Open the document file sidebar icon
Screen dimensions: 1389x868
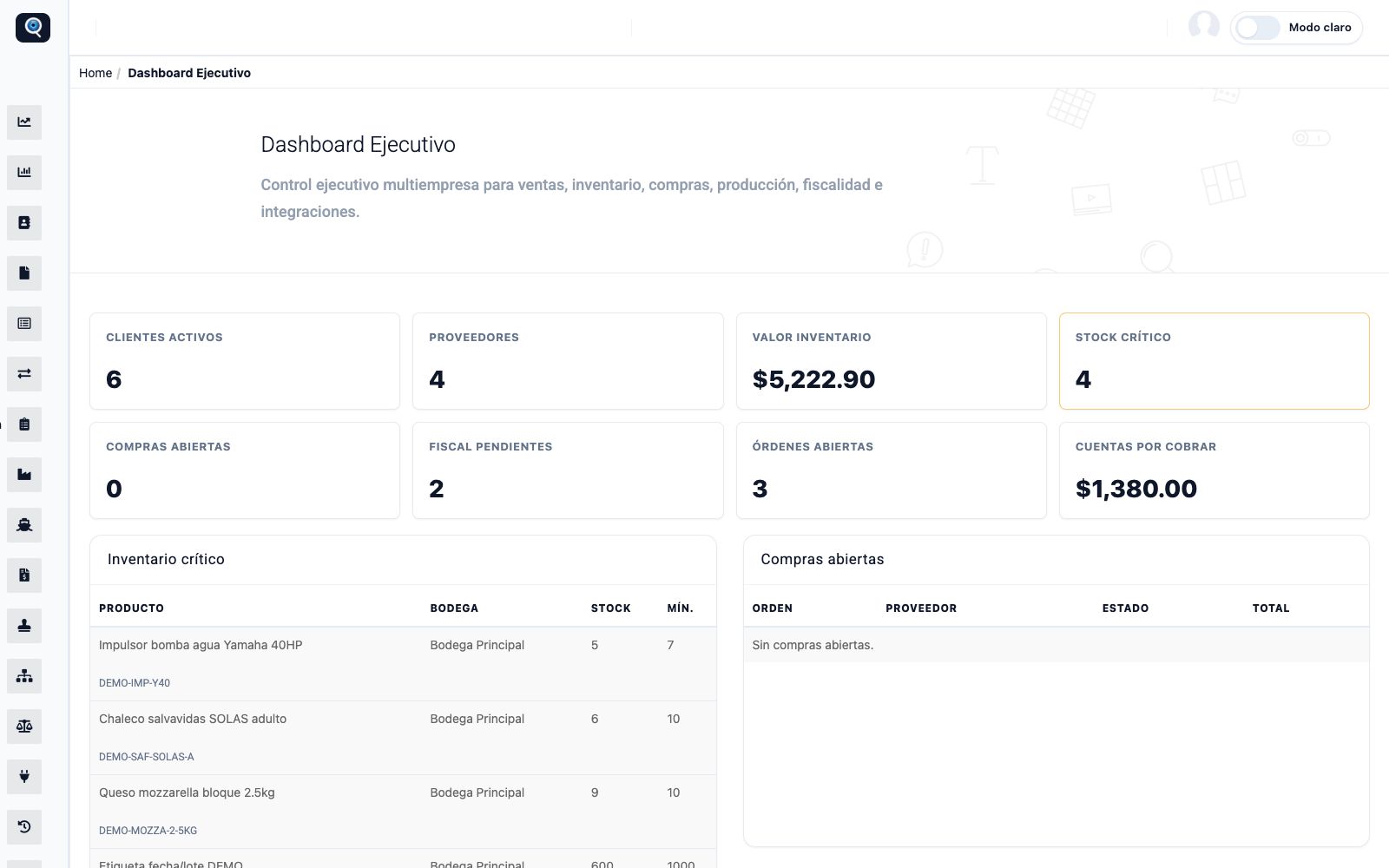[24, 273]
